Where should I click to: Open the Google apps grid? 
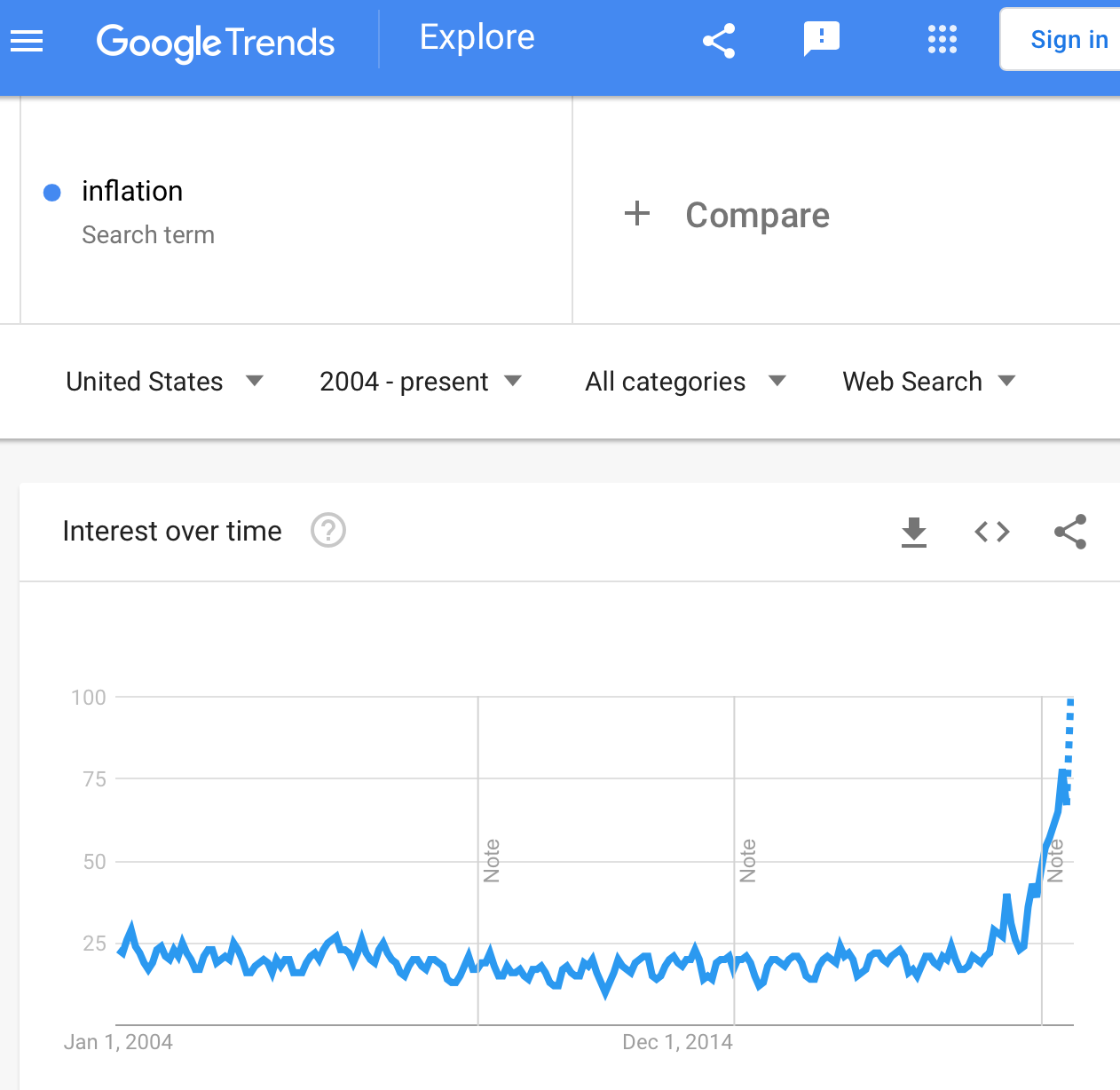[x=942, y=40]
